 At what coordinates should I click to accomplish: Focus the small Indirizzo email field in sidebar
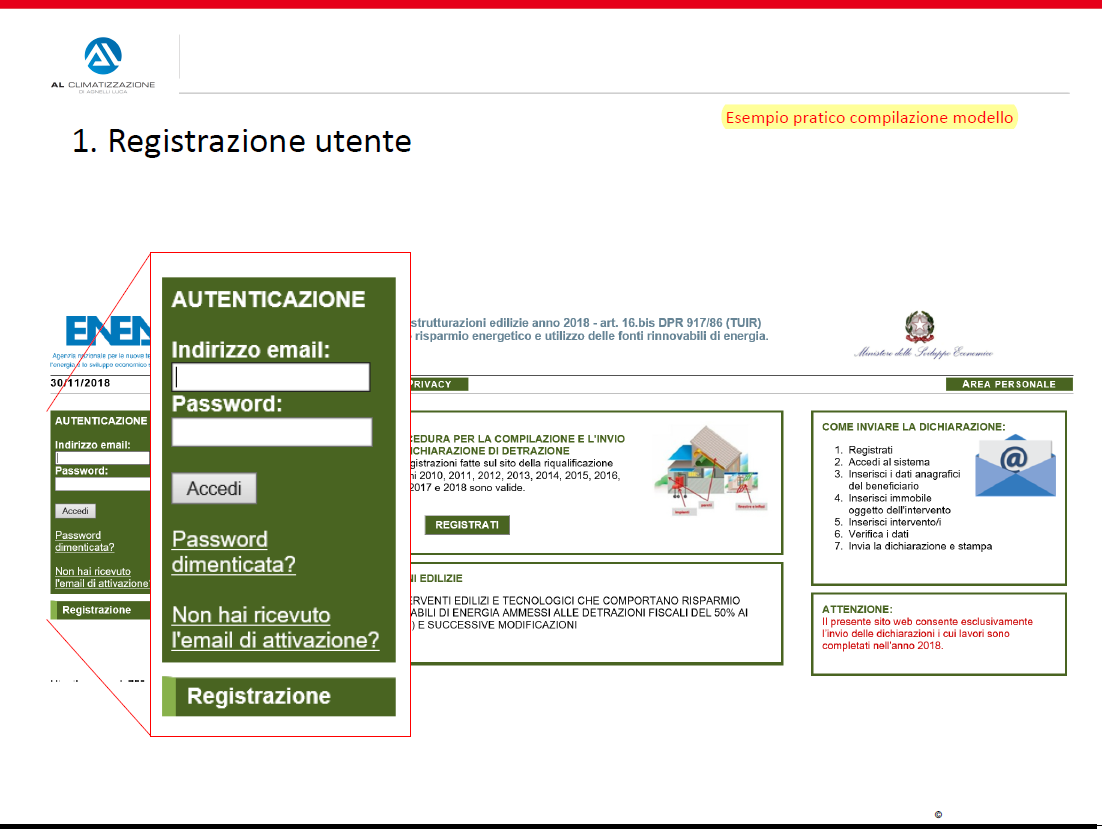tap(103, 458)
